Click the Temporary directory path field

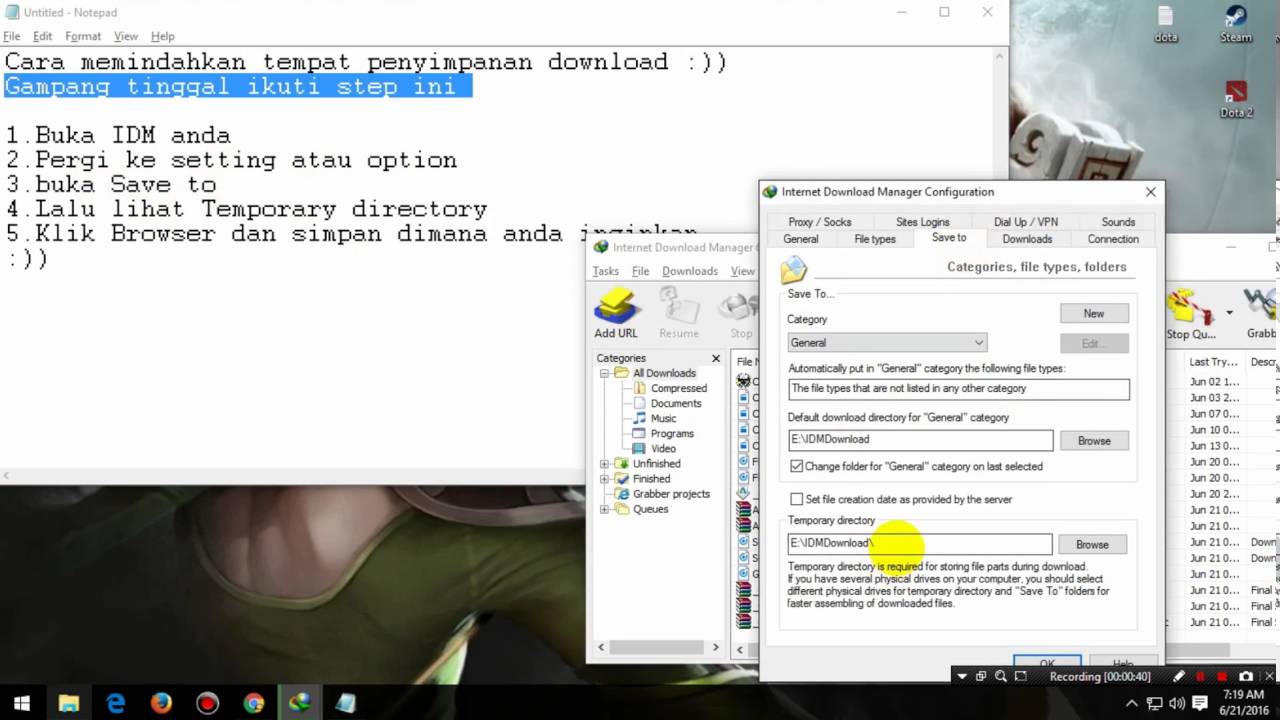pos(920,543)
